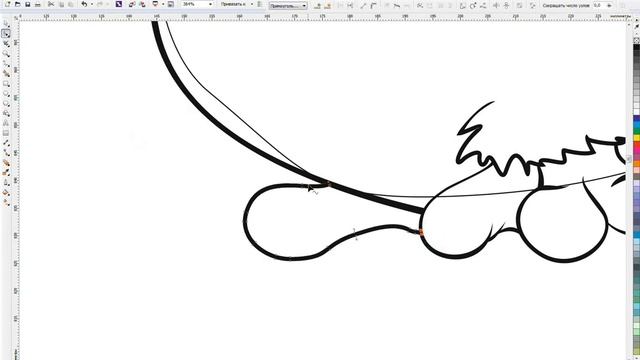Print the document

click(38, 4)
